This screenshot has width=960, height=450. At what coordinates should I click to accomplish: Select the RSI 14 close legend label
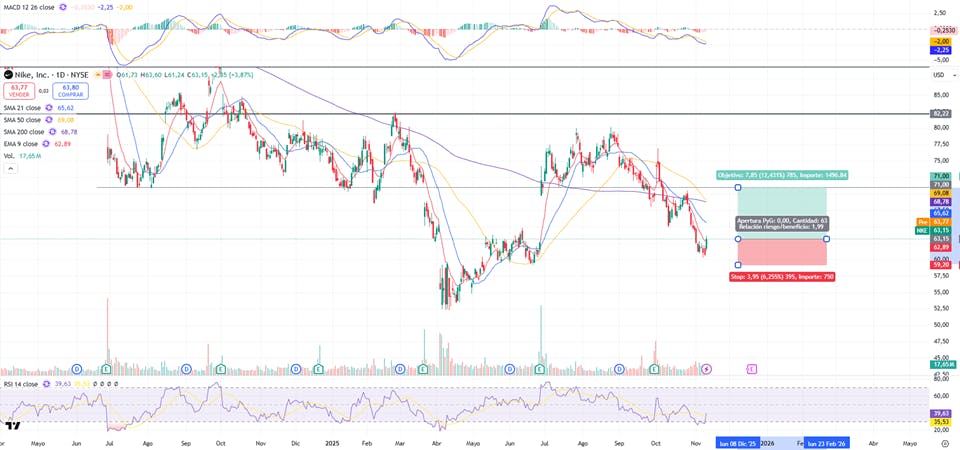pos(21,384)
